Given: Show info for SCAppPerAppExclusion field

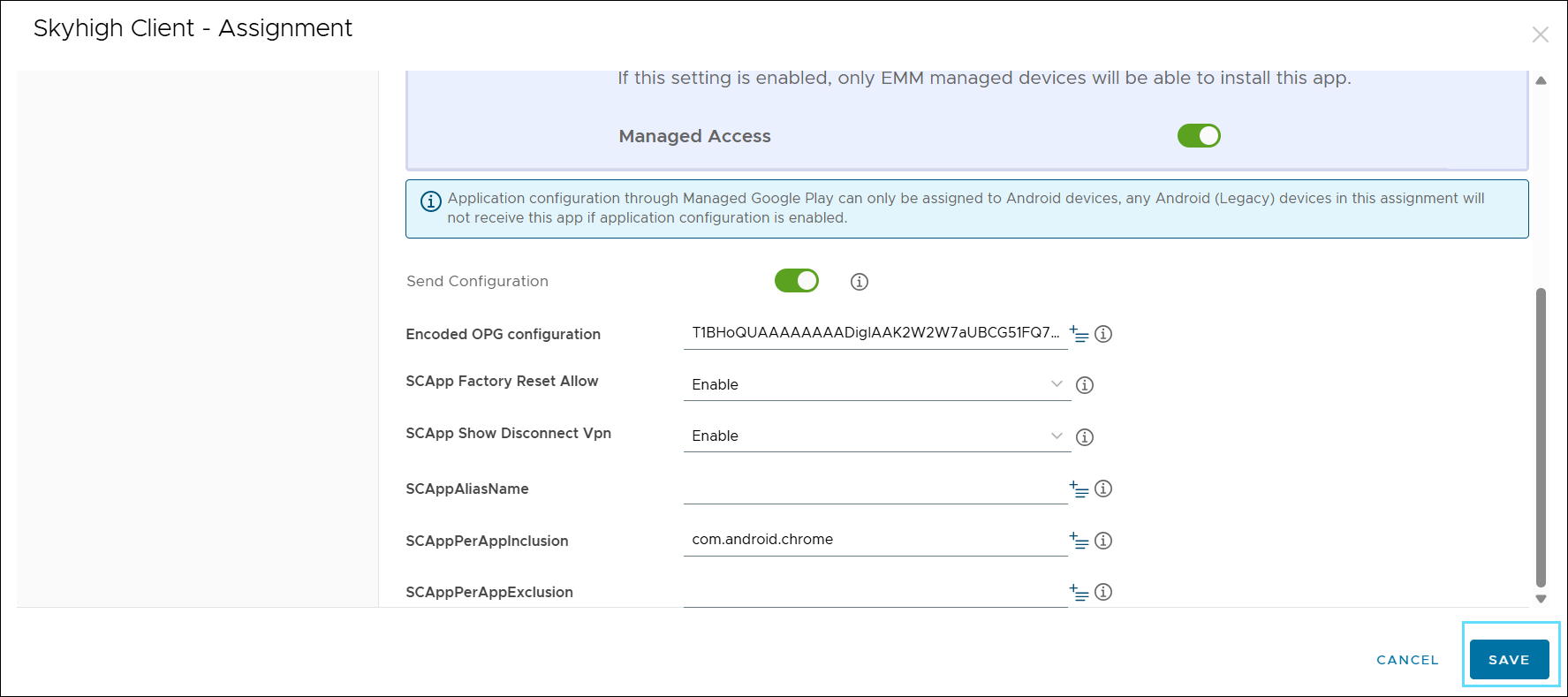Looking at the screenshot, I should [x=1103, y=592].
